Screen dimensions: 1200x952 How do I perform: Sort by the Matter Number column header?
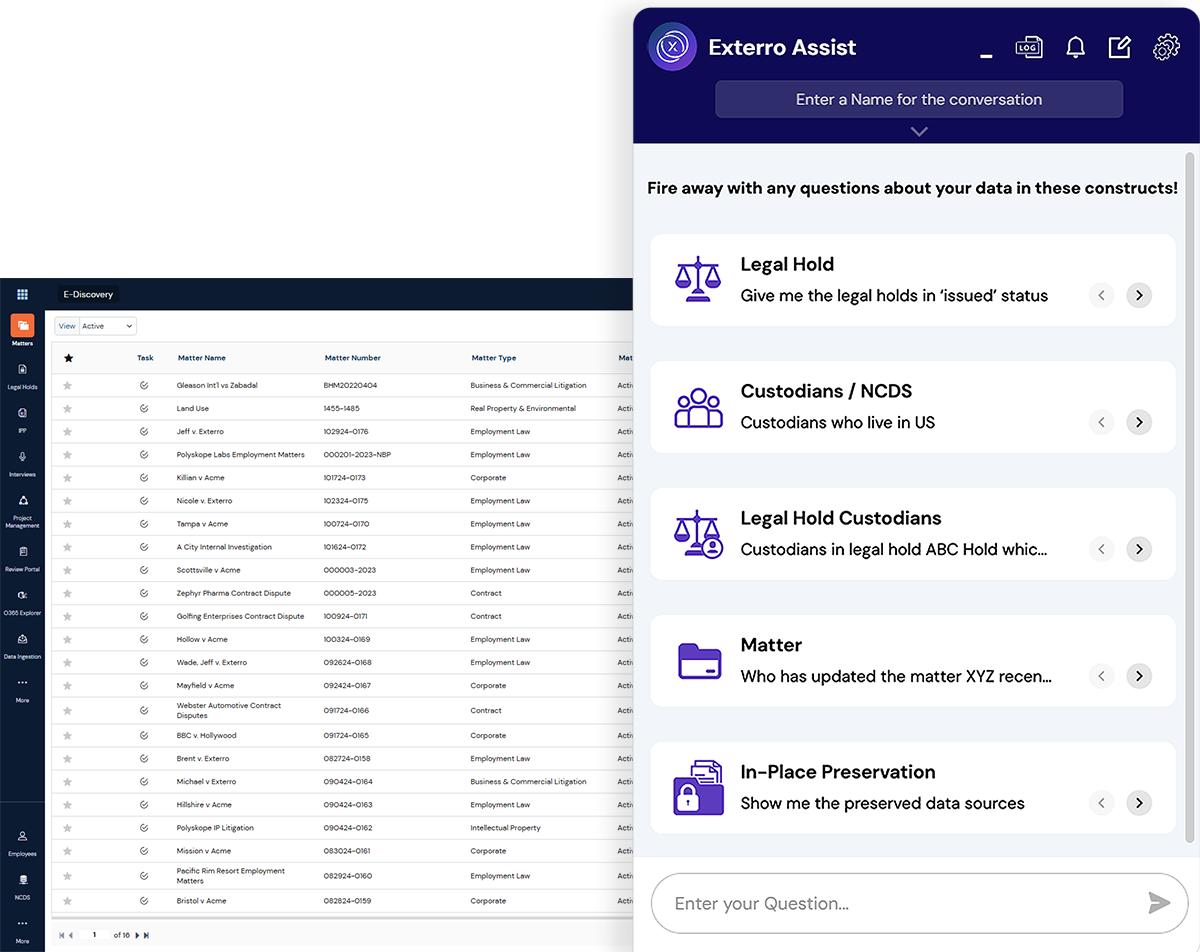click(x=352, y=358)
